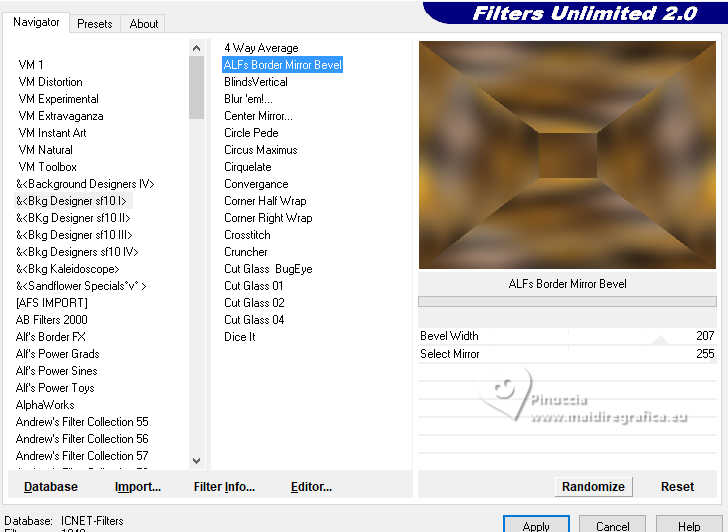Select &<Bkg Designer sf10 III> category
Image resolution: width=728 pixels, height=532 pixels.
[74, 235]
